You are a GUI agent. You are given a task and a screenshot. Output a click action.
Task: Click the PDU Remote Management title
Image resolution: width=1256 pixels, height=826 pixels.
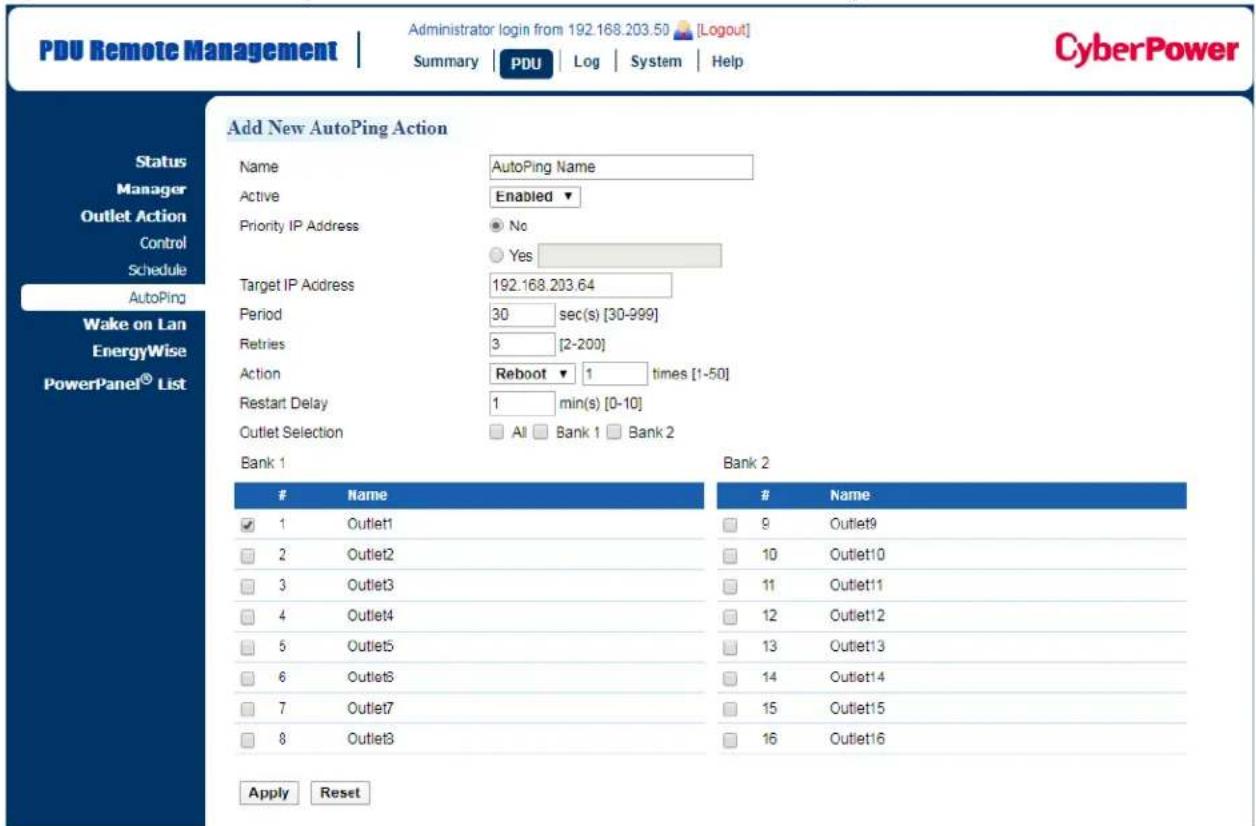point(188,51)
